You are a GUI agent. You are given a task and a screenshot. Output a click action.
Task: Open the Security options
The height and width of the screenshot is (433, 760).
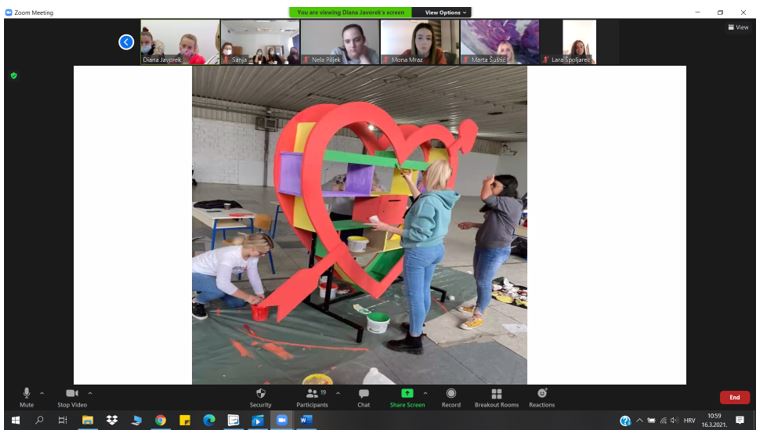(x=260, y=395)
